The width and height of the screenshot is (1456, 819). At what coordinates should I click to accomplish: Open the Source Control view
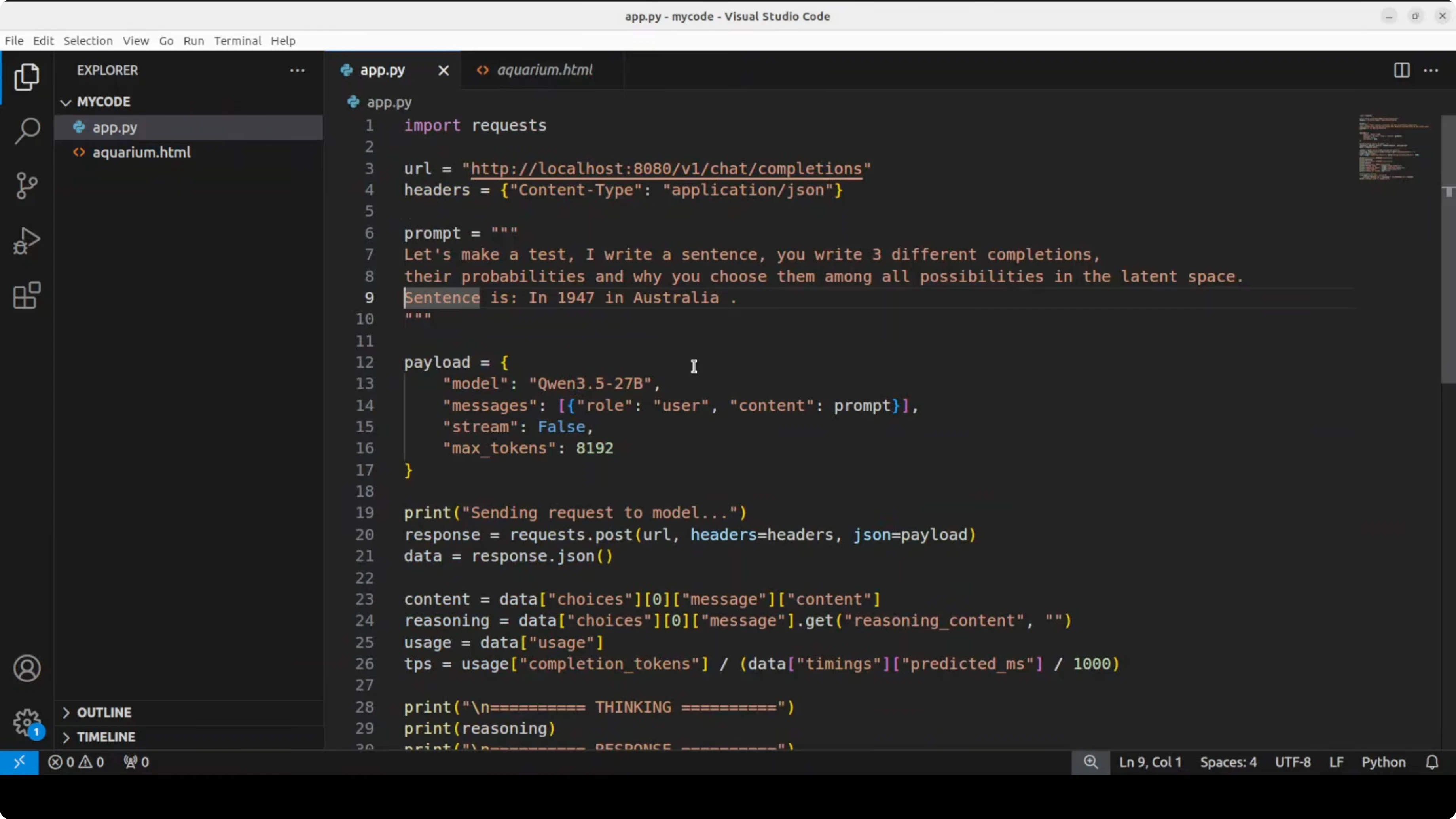click(27, 186)
